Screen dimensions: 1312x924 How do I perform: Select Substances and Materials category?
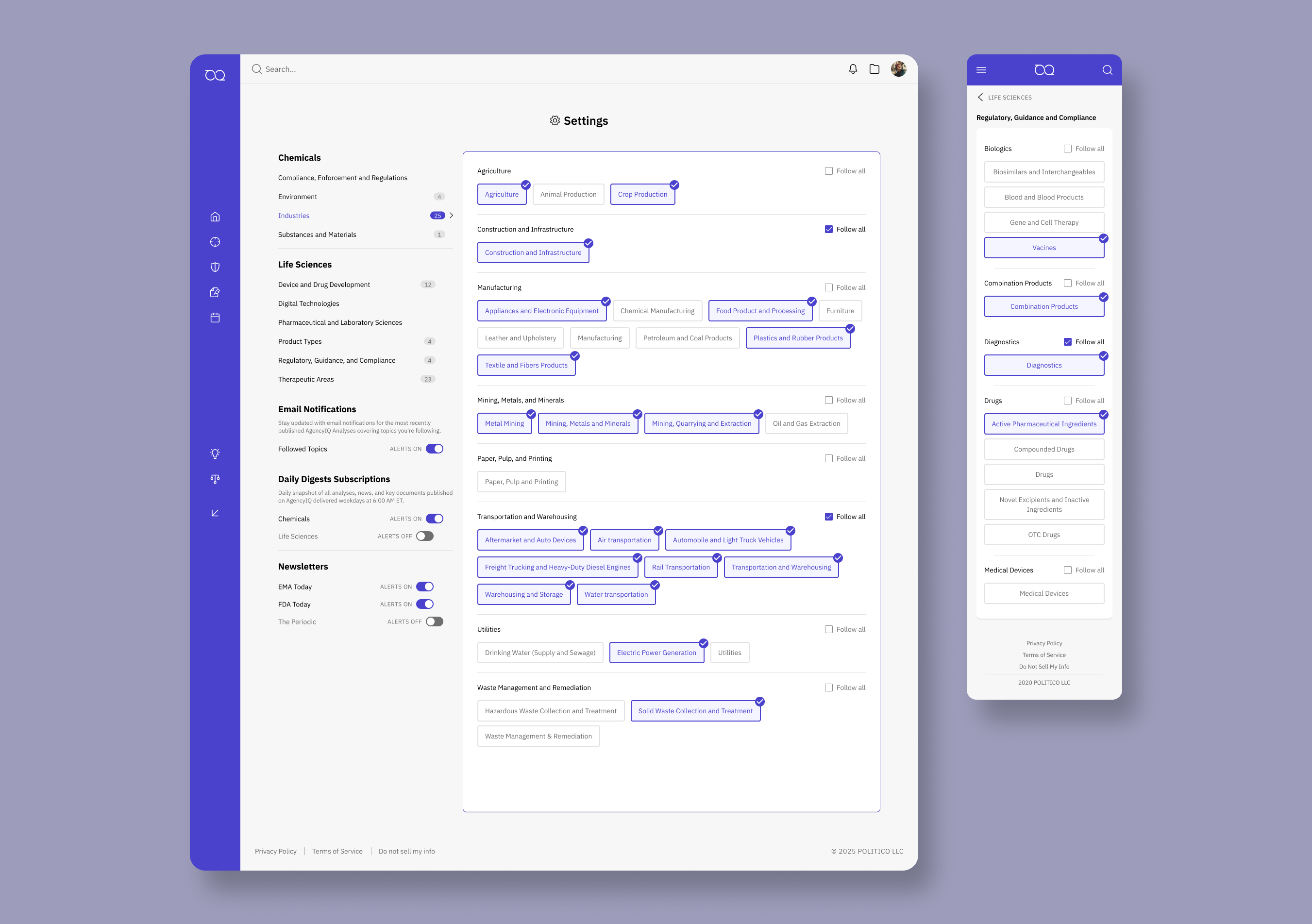tap(317, 235)
